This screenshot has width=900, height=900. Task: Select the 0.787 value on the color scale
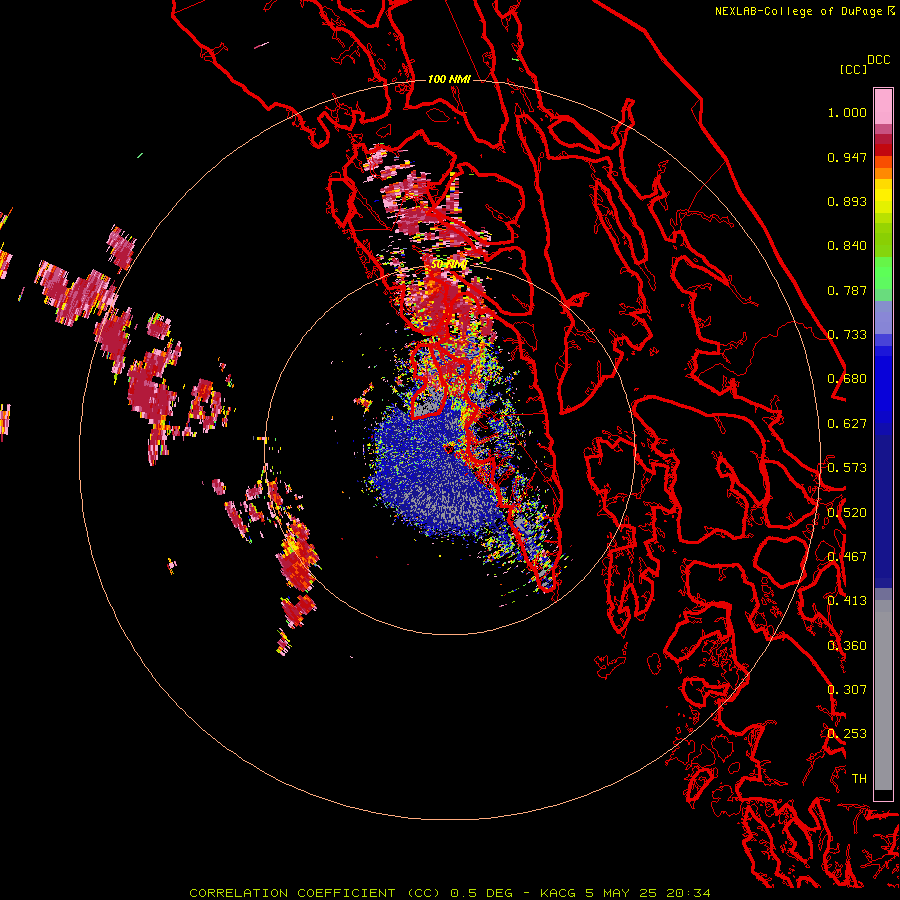[x=847, y=290]
